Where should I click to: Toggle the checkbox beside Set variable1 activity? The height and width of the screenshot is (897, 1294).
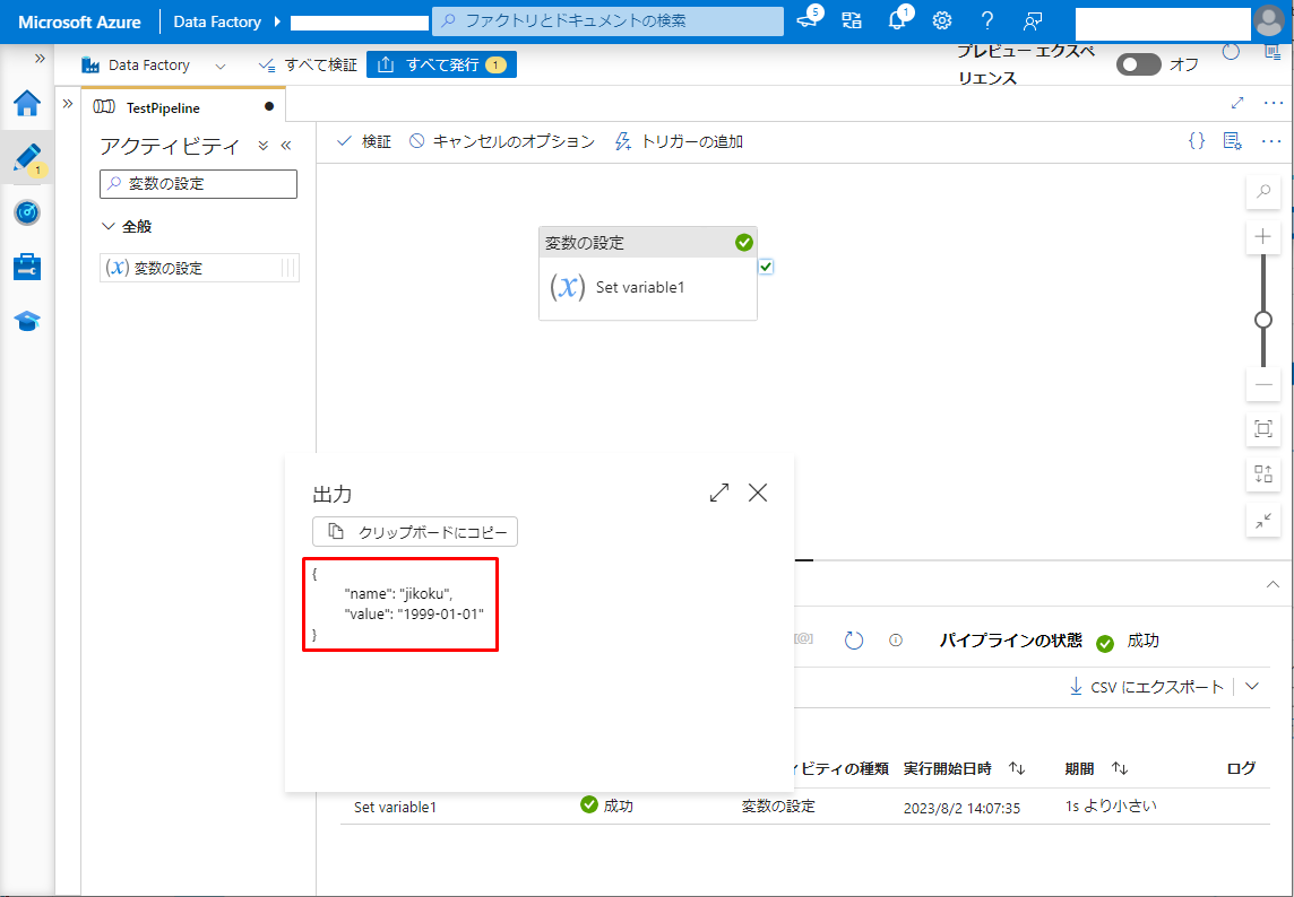point(766,267)
